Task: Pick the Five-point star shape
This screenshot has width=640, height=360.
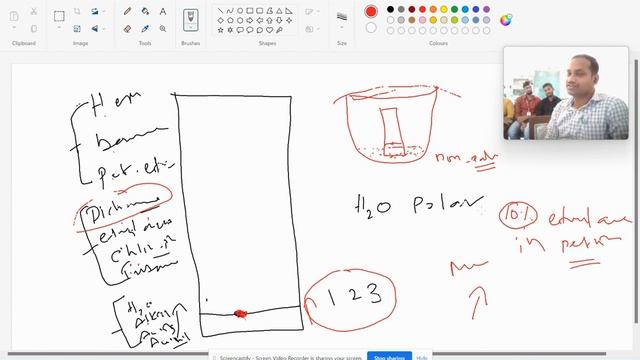Action: point(220,30)
